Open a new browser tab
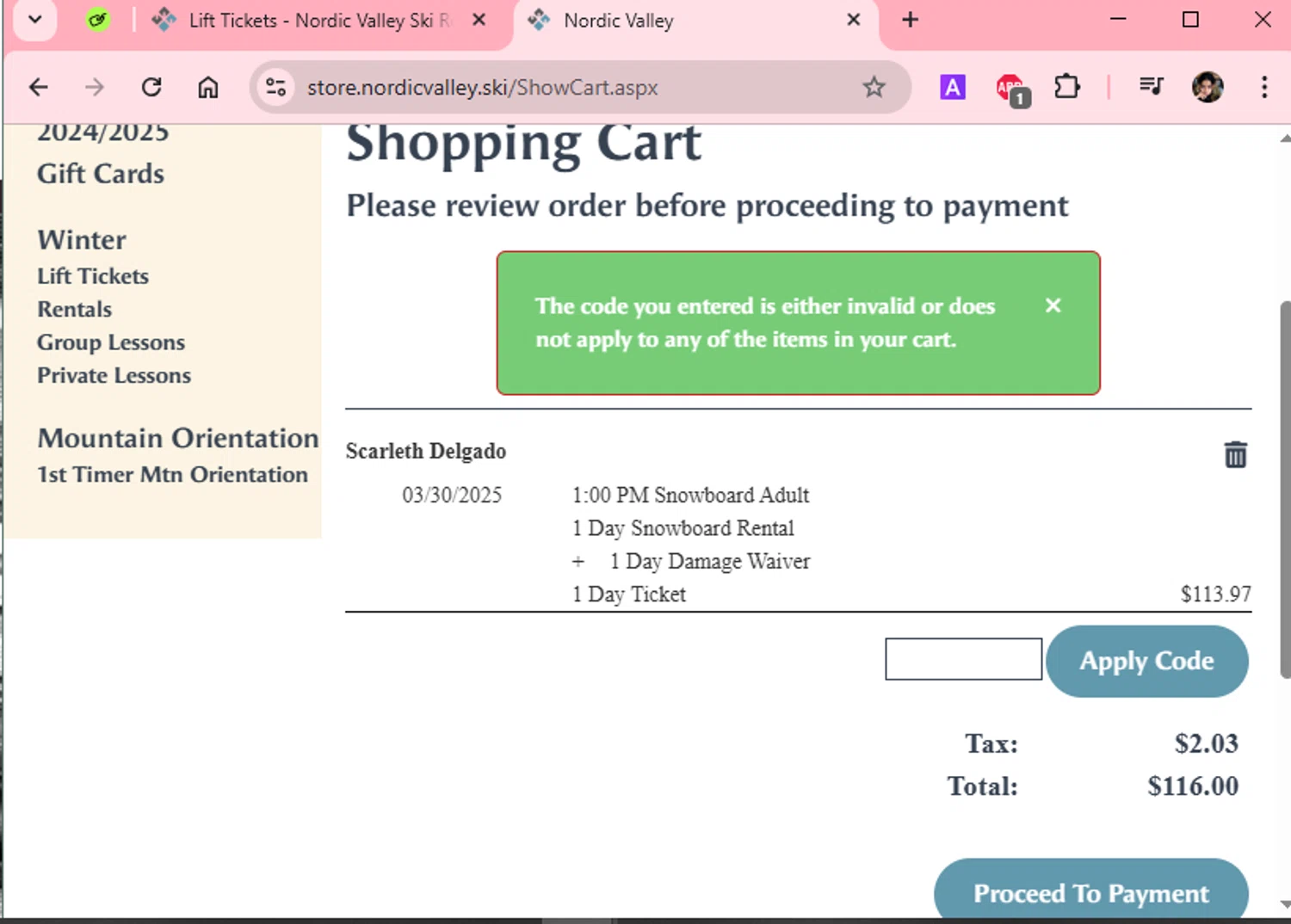Screen dimensions: 1291x924 click(911, 20)
